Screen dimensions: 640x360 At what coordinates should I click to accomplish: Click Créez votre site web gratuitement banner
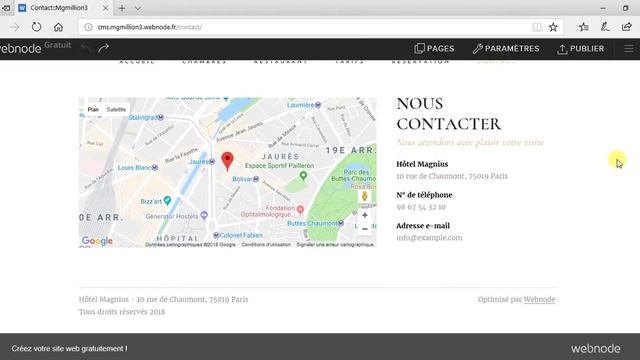coord(69,349)
